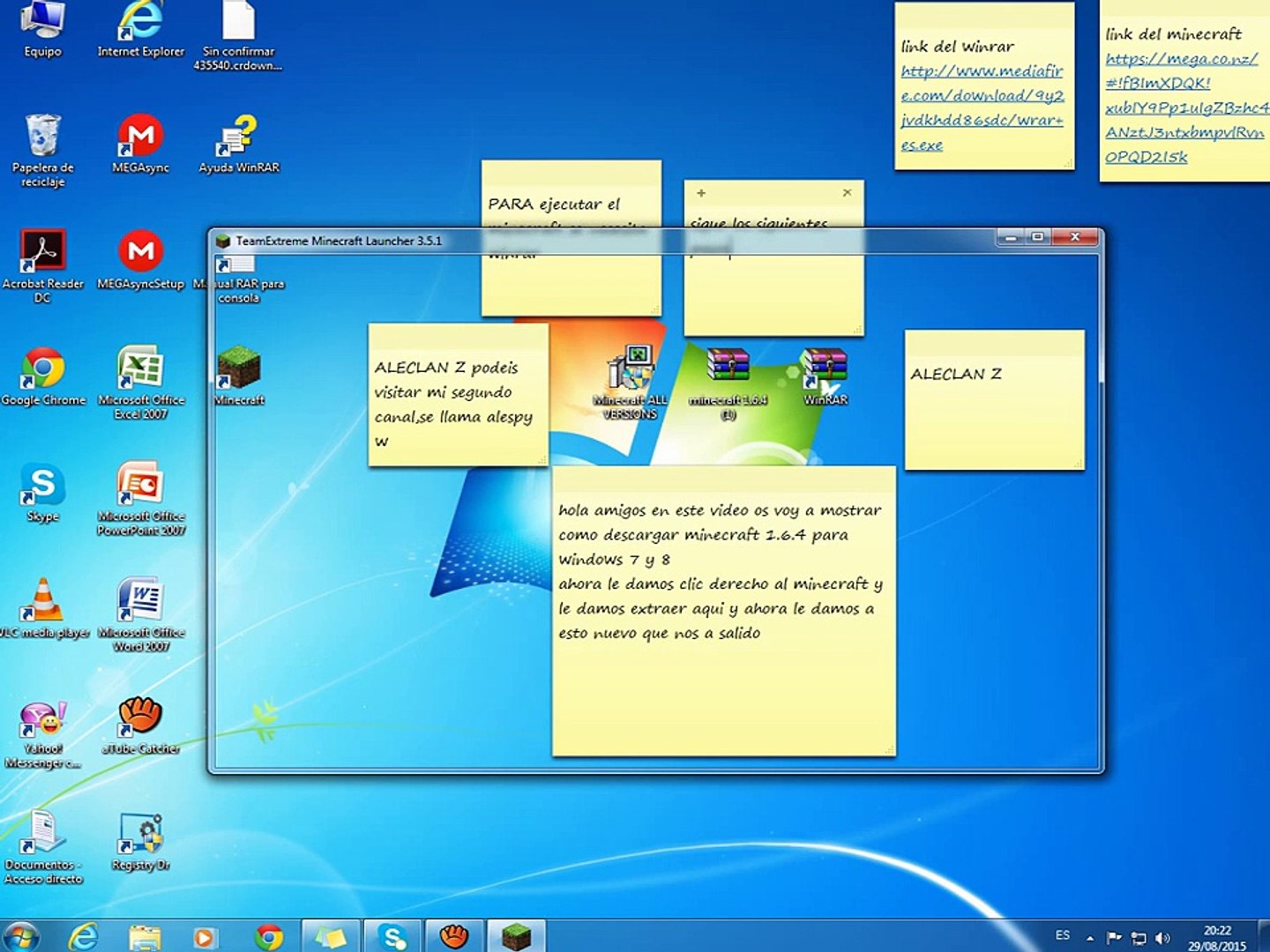Delete the sticky note using its X button
Viewport: 1270px width, 952px height.
click(847, 193)
